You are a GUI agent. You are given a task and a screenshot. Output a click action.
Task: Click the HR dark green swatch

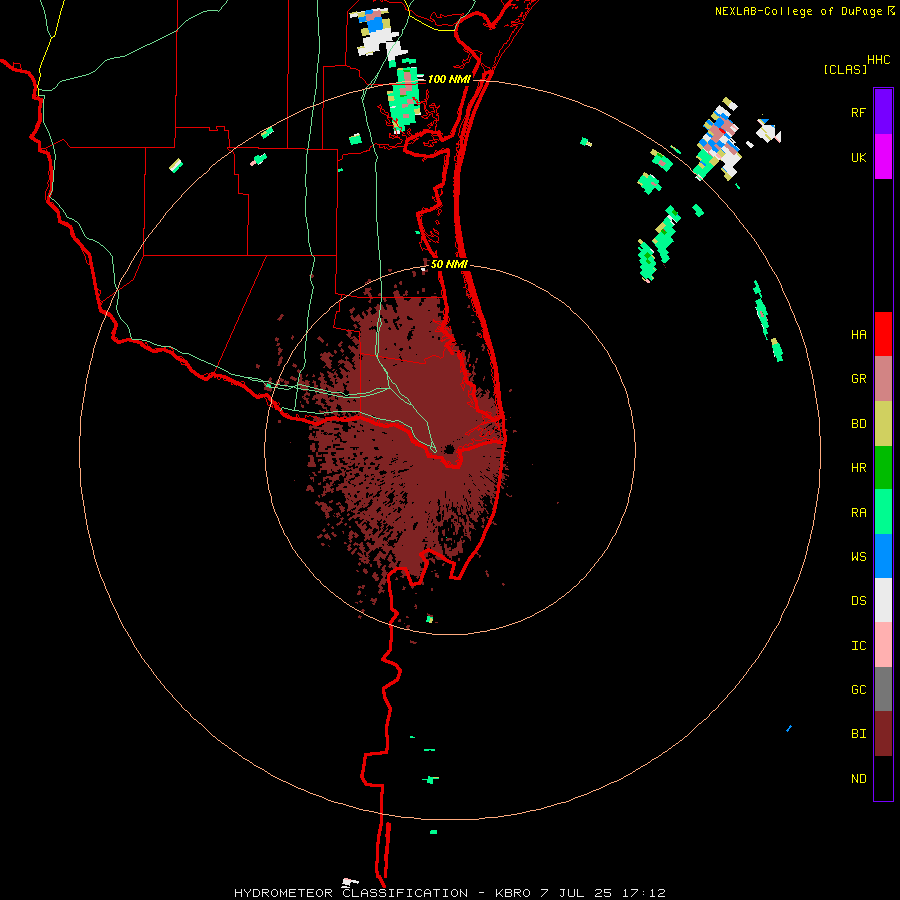(883, 468)
